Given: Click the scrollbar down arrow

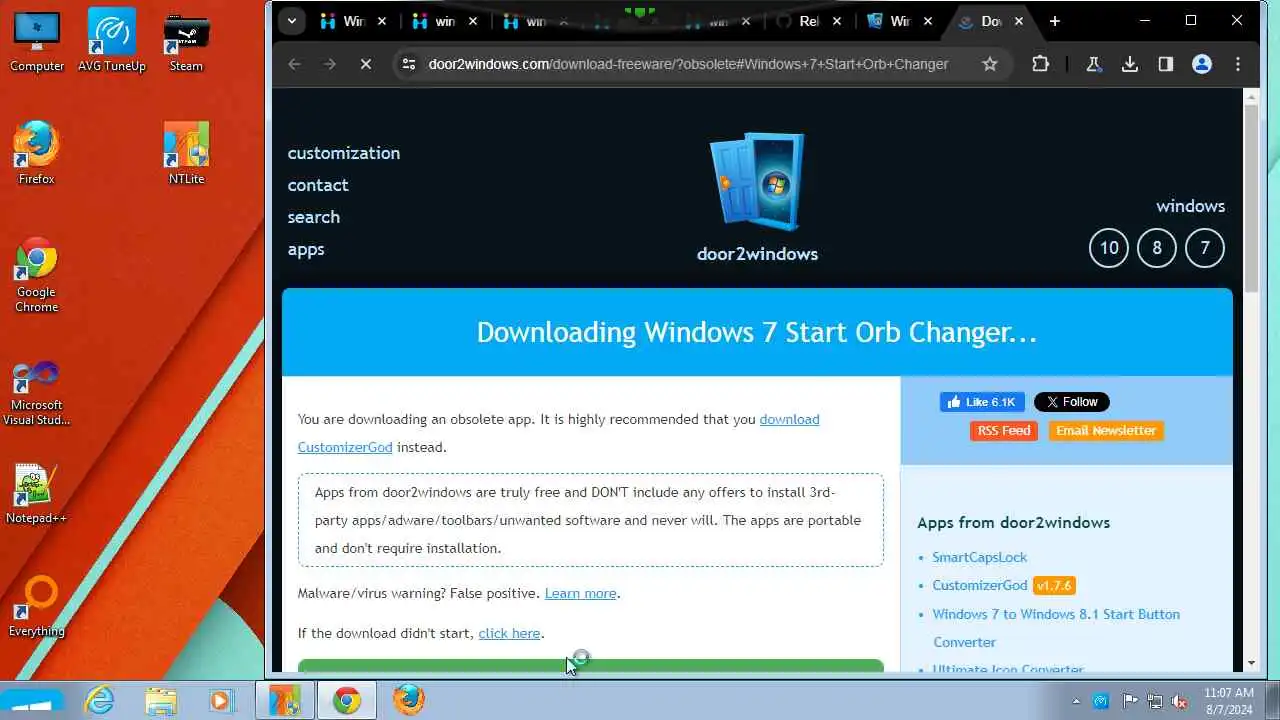Looking at the screenshot, I should point(1251,662).
